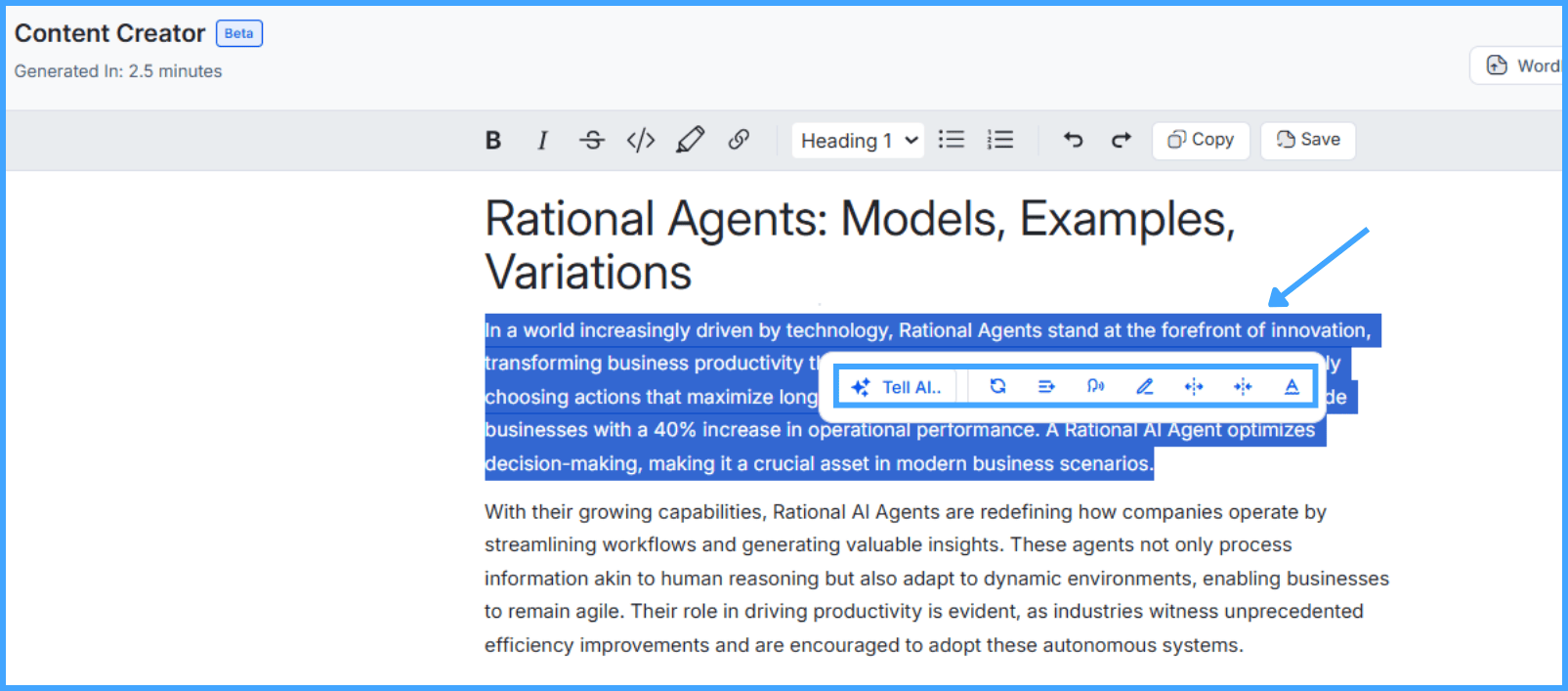Click the 'Content Creator' title

pos(109,33)
